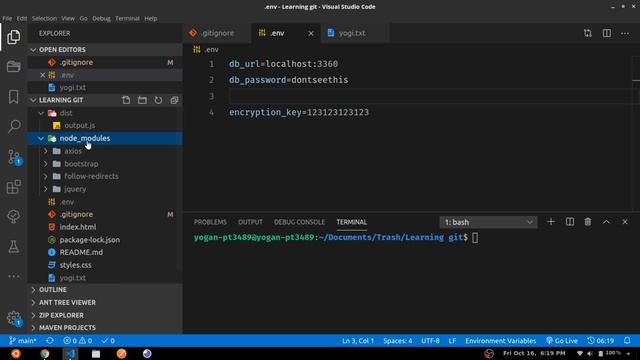The width and height of the screenshot is (640, 360).
Task: Refresh the explorer tree
Action: click(158, 100)
